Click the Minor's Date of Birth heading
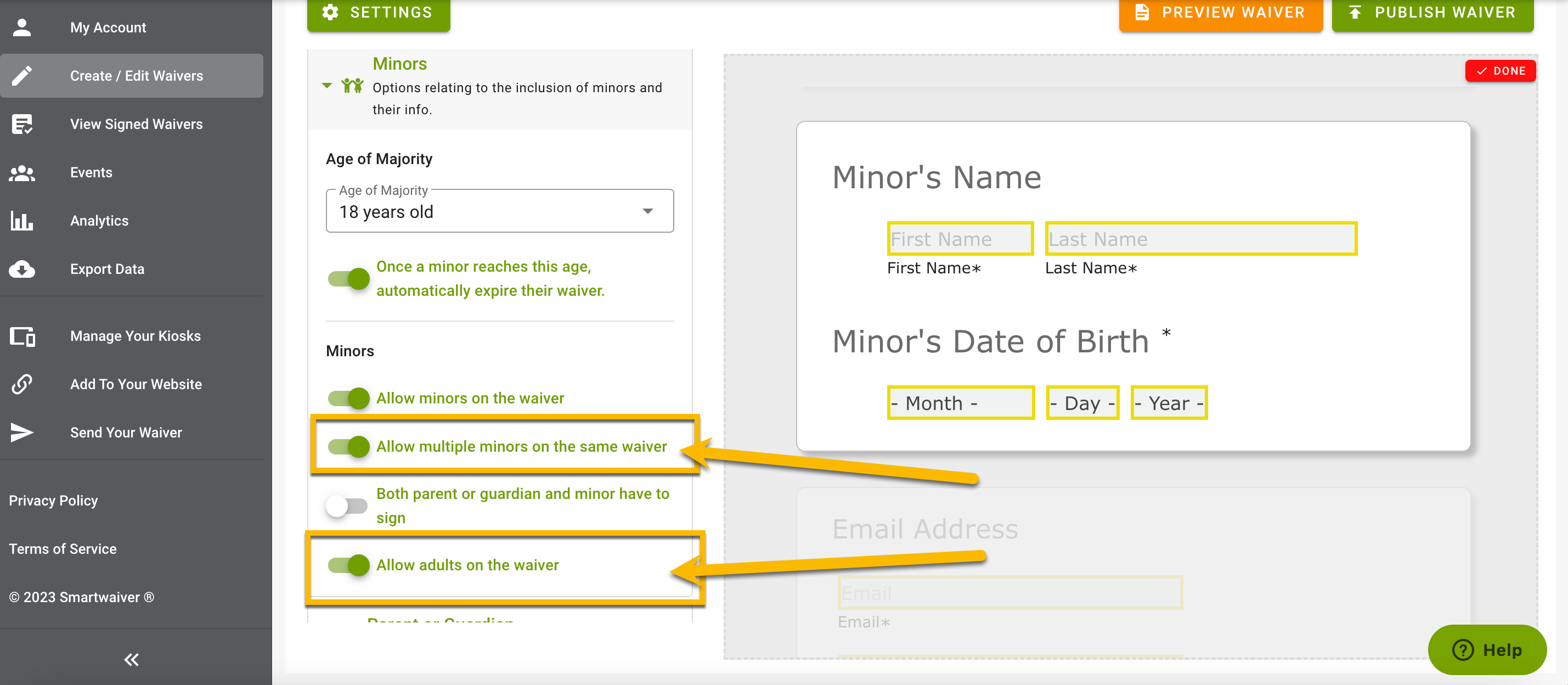This screenshot has height=685, width=1568. click(990, 340)
